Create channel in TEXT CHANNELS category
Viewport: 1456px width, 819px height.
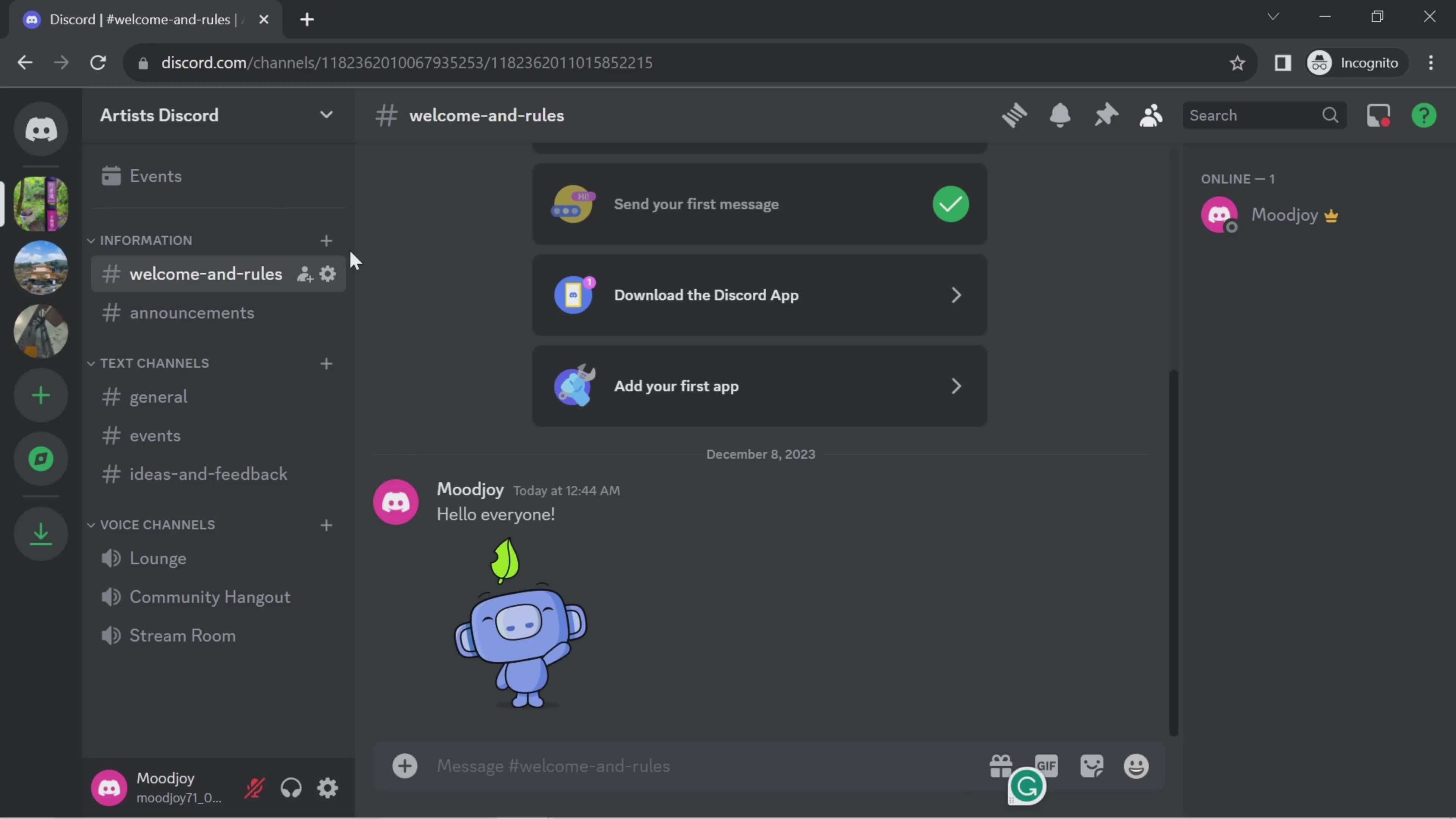tap(326, 364)
